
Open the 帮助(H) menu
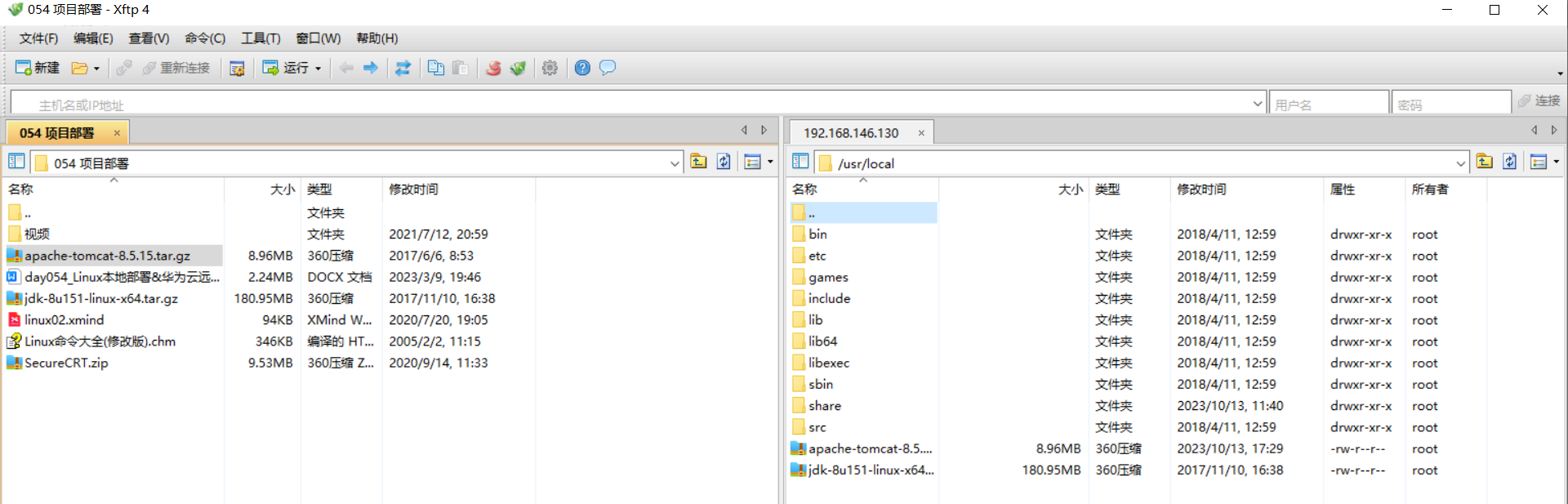coord(376,38)
